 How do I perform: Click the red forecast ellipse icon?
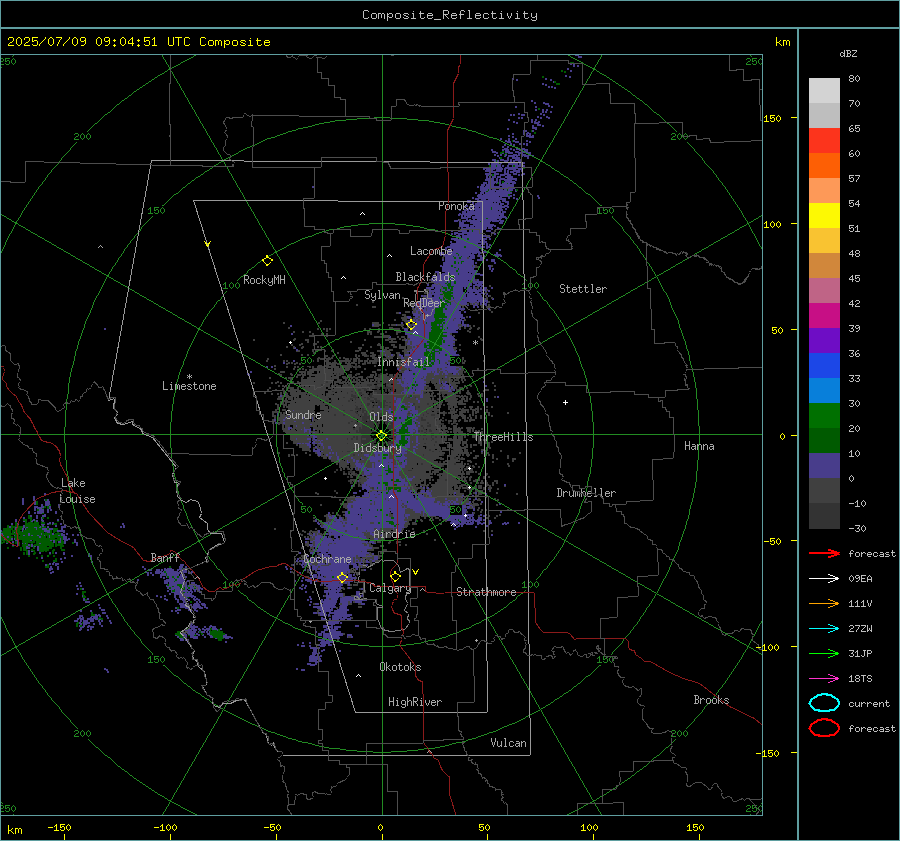point(824,728)
